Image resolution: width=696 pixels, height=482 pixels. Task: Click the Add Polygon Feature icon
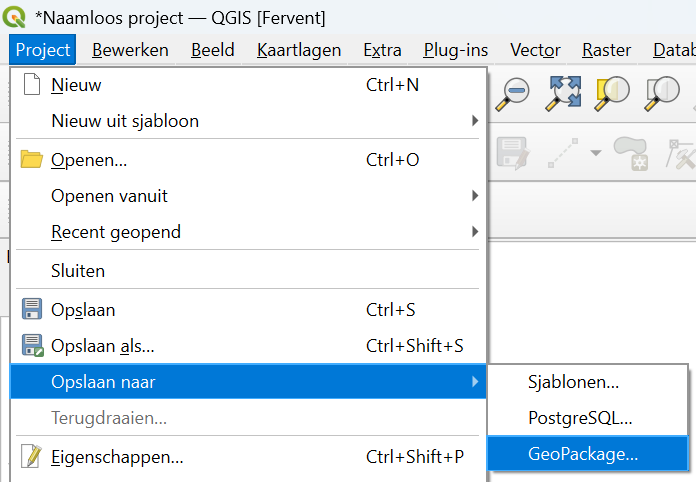point(631,153)
